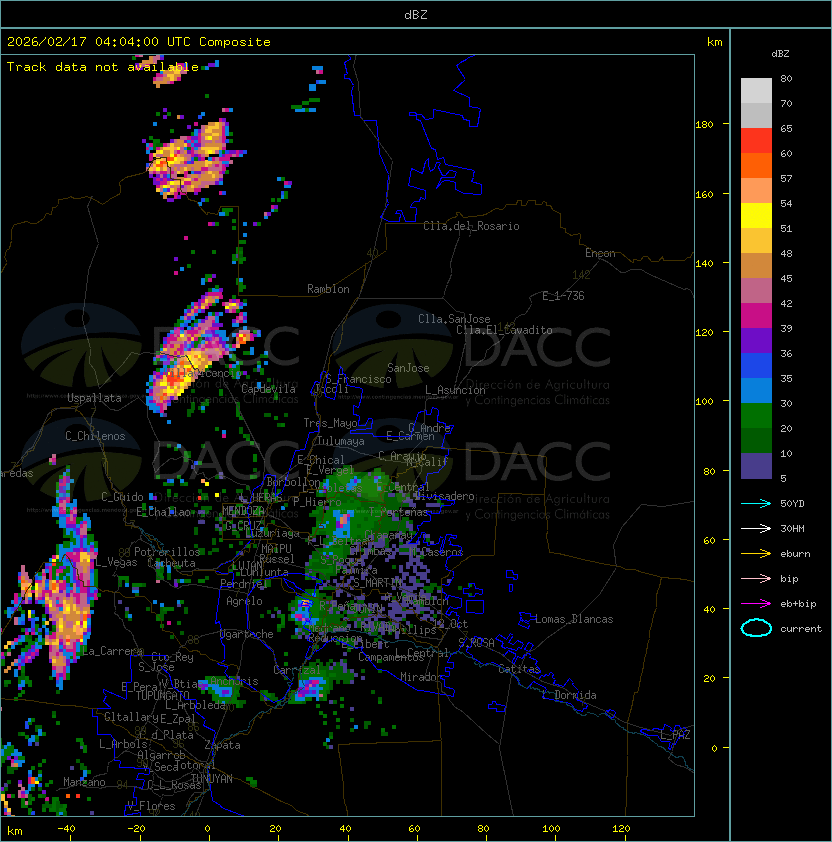832x842 pixels.
Task: Click the 'Mirador' place label
Action: 421,677
